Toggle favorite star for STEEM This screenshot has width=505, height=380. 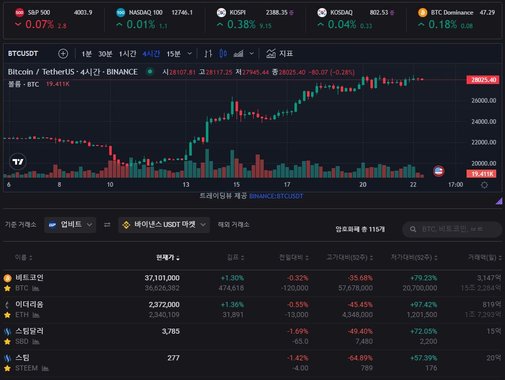tap(7, 368)
